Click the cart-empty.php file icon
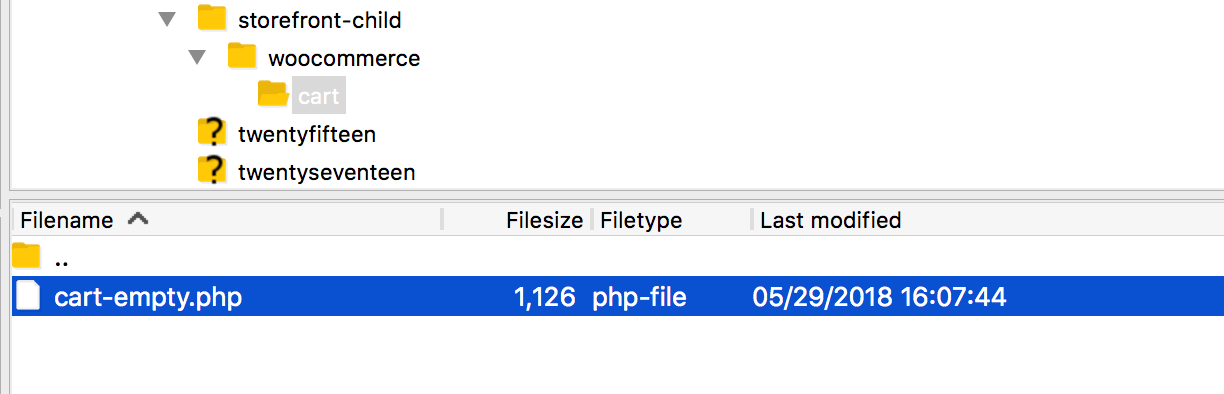The height and width of the screenshot is (394, 1224). tap(28, 296)
